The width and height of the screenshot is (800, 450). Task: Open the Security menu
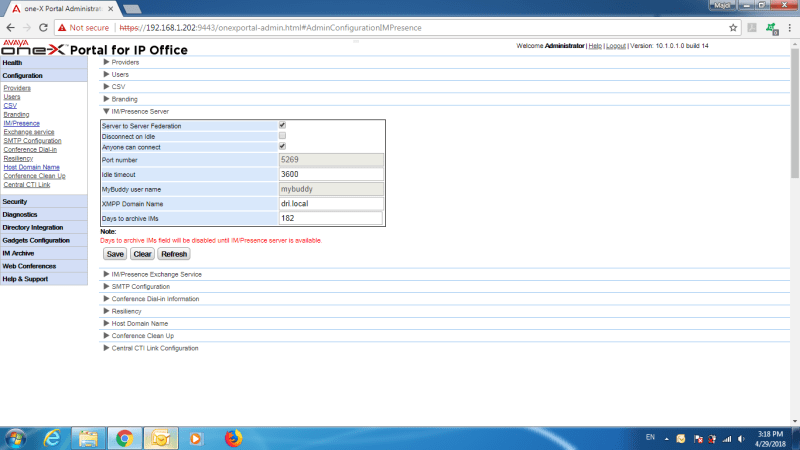(x=43, y=202)
